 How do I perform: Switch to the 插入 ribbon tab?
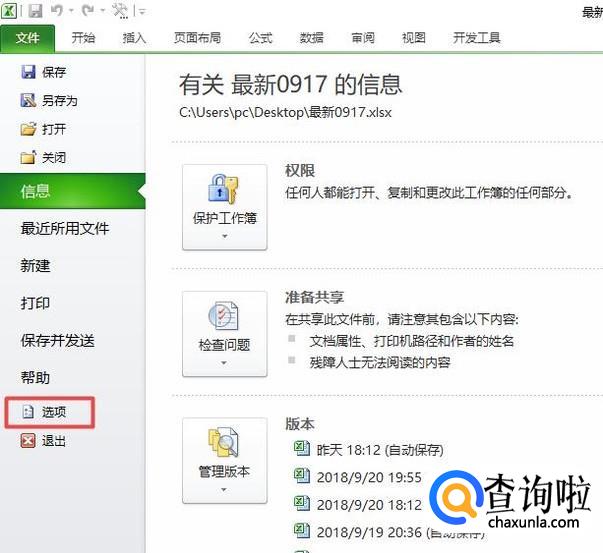[x=134, y=38]
